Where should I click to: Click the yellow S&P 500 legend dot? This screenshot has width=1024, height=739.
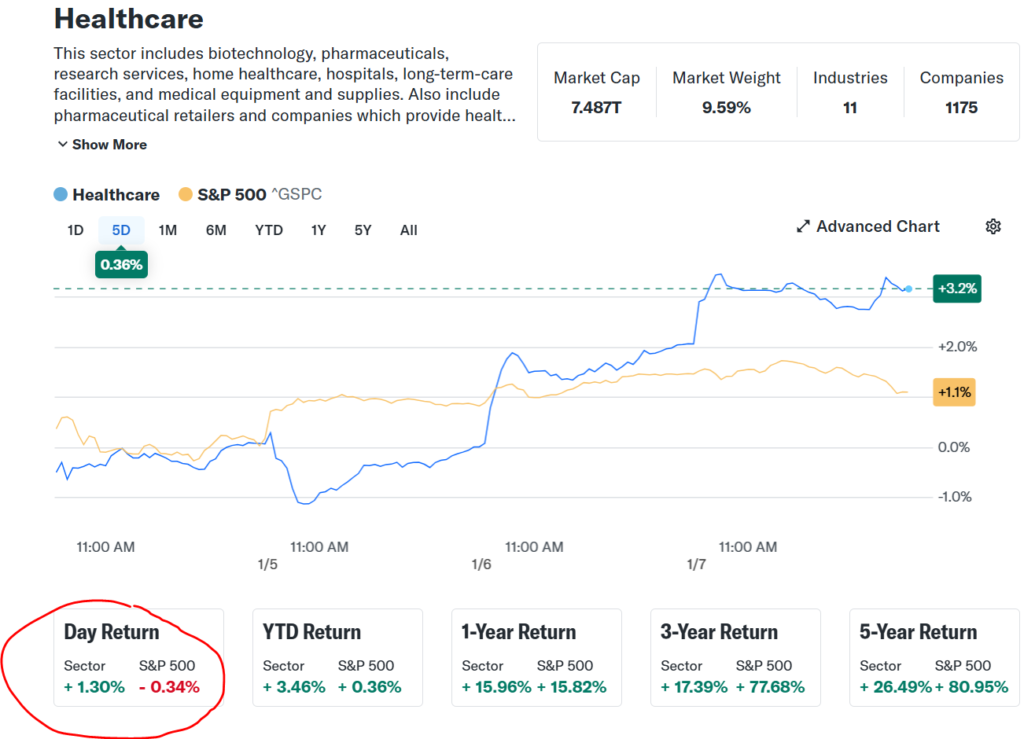[x=185, y=195]
